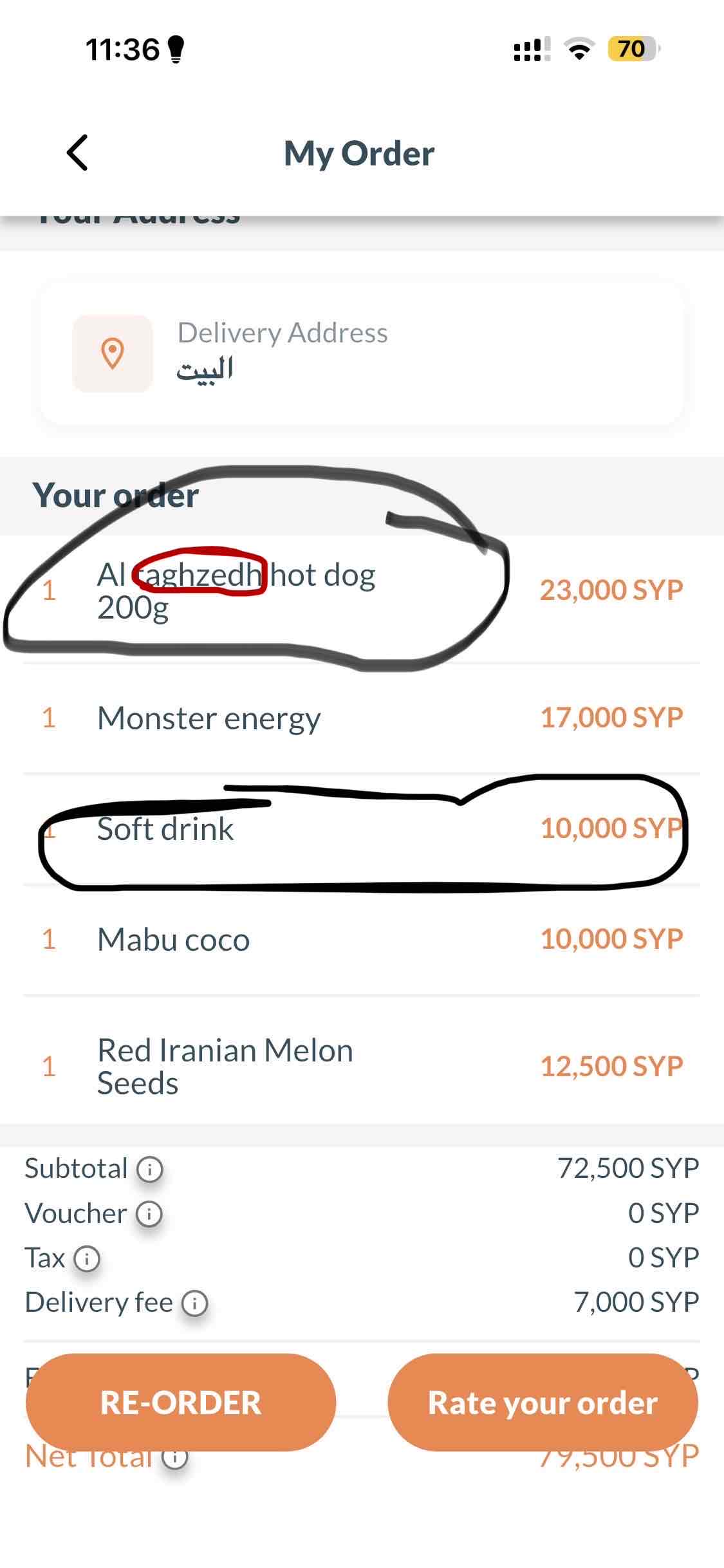
Task: Tap the back arrow icon
Action: (x=77, y=153)
